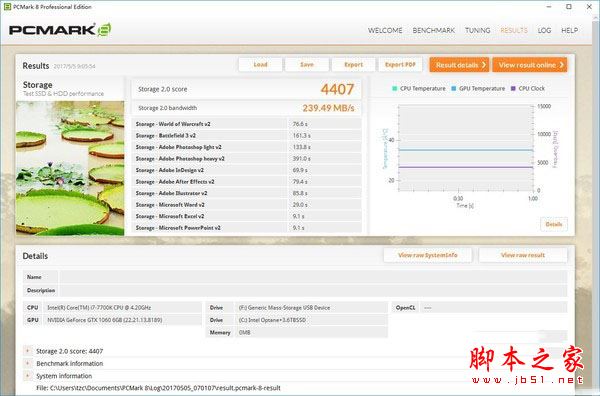Viewport: 600px width, 396px height.
Task: Click View result online
Action: pos(530,65)
